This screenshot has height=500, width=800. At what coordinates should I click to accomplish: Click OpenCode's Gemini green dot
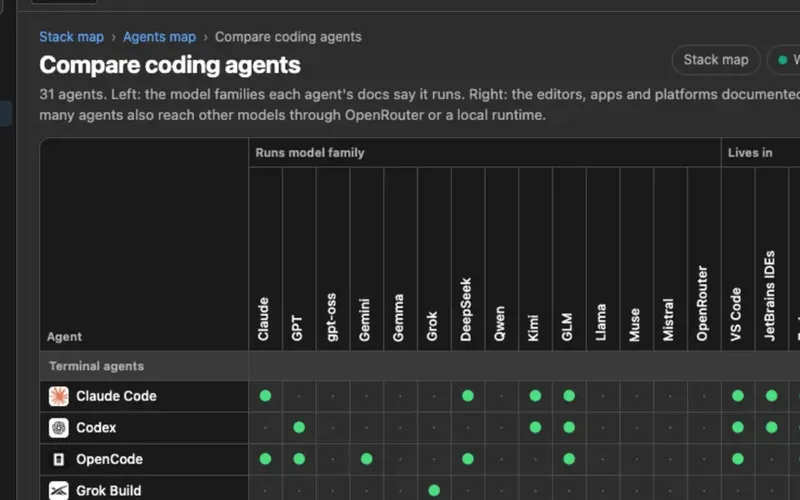pyautogui.click(x=366, y=459)
